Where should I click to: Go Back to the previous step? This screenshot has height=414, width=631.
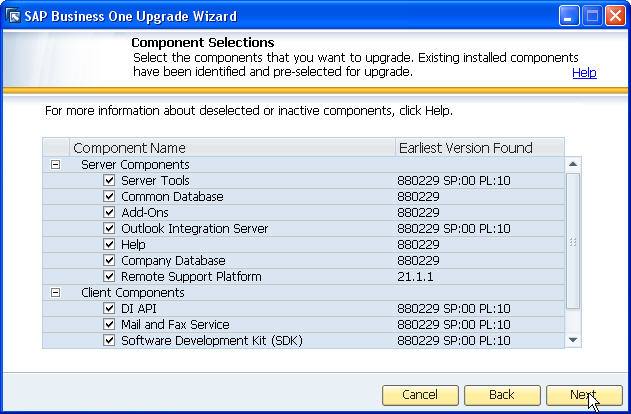click(x=502, y=395)
